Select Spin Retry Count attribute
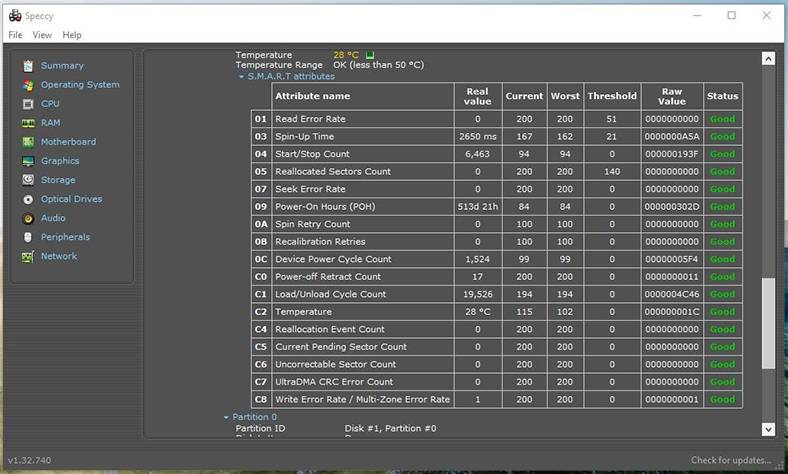788x474 pixels. tap(312, 224)
